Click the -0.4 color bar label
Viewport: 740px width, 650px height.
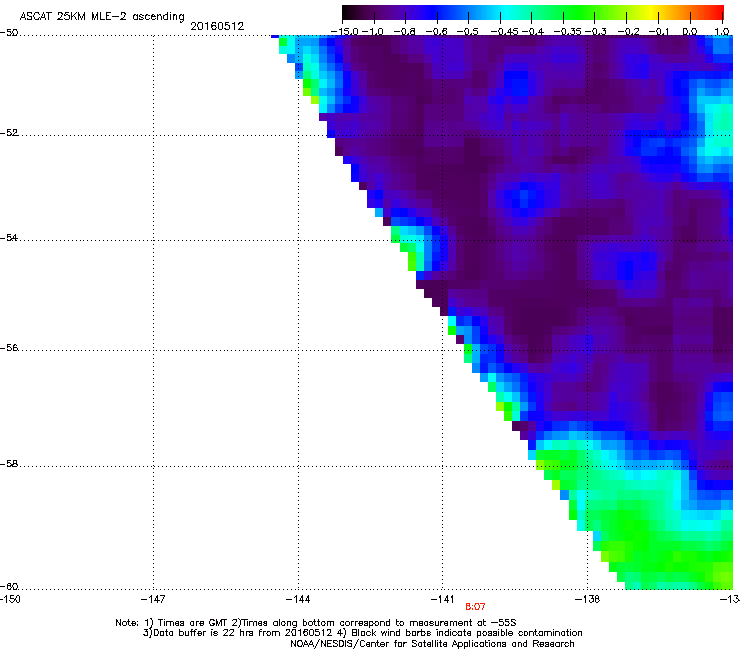click(x=532, y=32)
